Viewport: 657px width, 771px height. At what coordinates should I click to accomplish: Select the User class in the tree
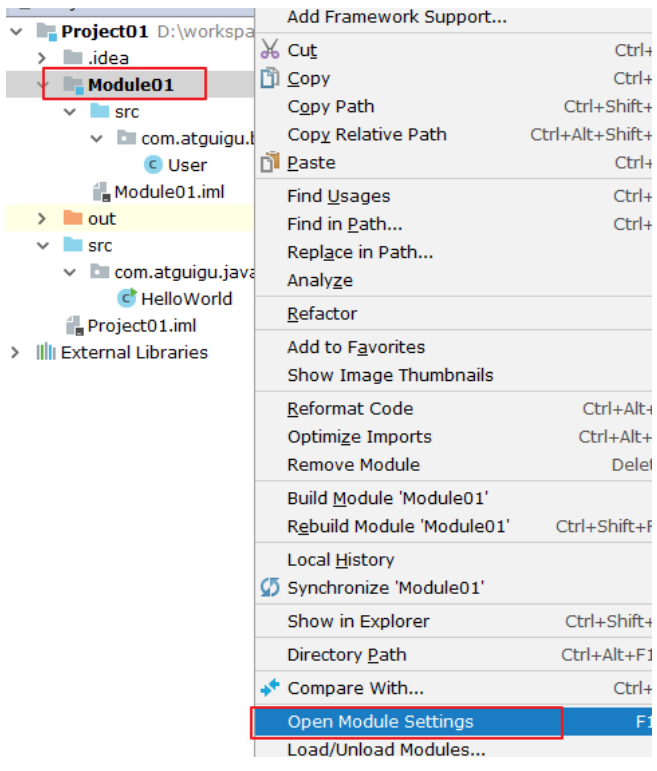[x=187, y=165]
